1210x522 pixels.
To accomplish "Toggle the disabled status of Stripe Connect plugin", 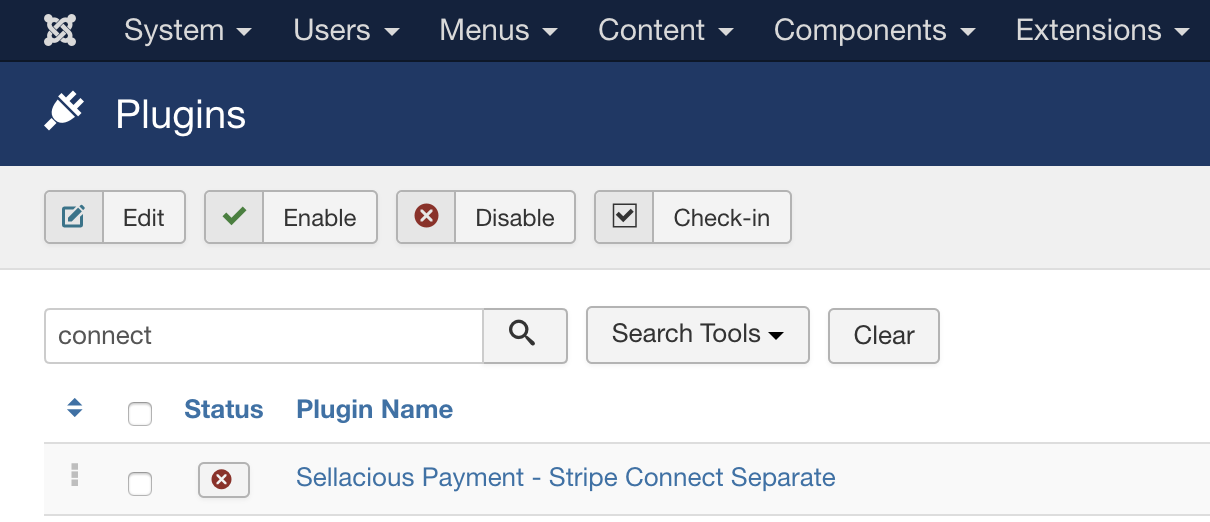I will coord(223,480).
